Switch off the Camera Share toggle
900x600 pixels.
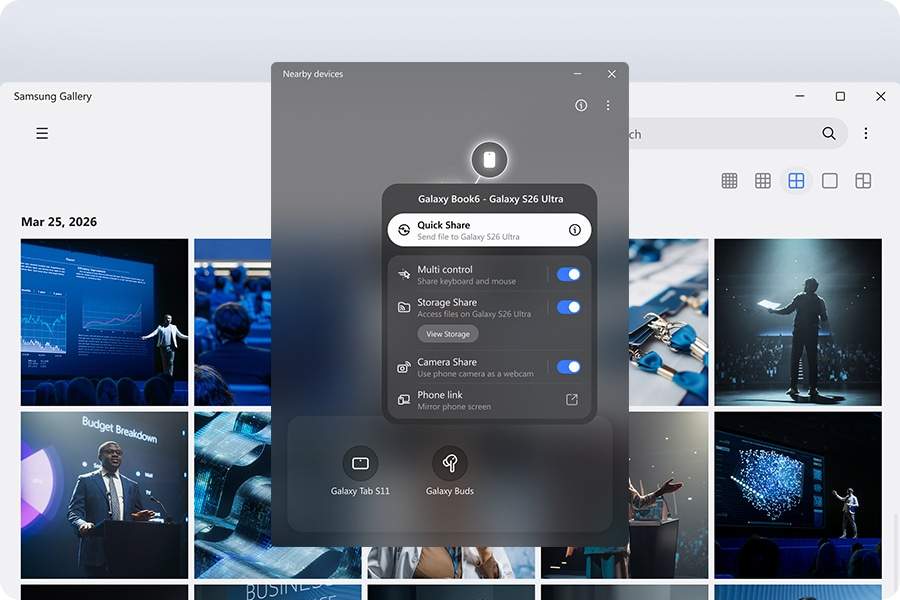pyautogui.click(x=568, y=367)
